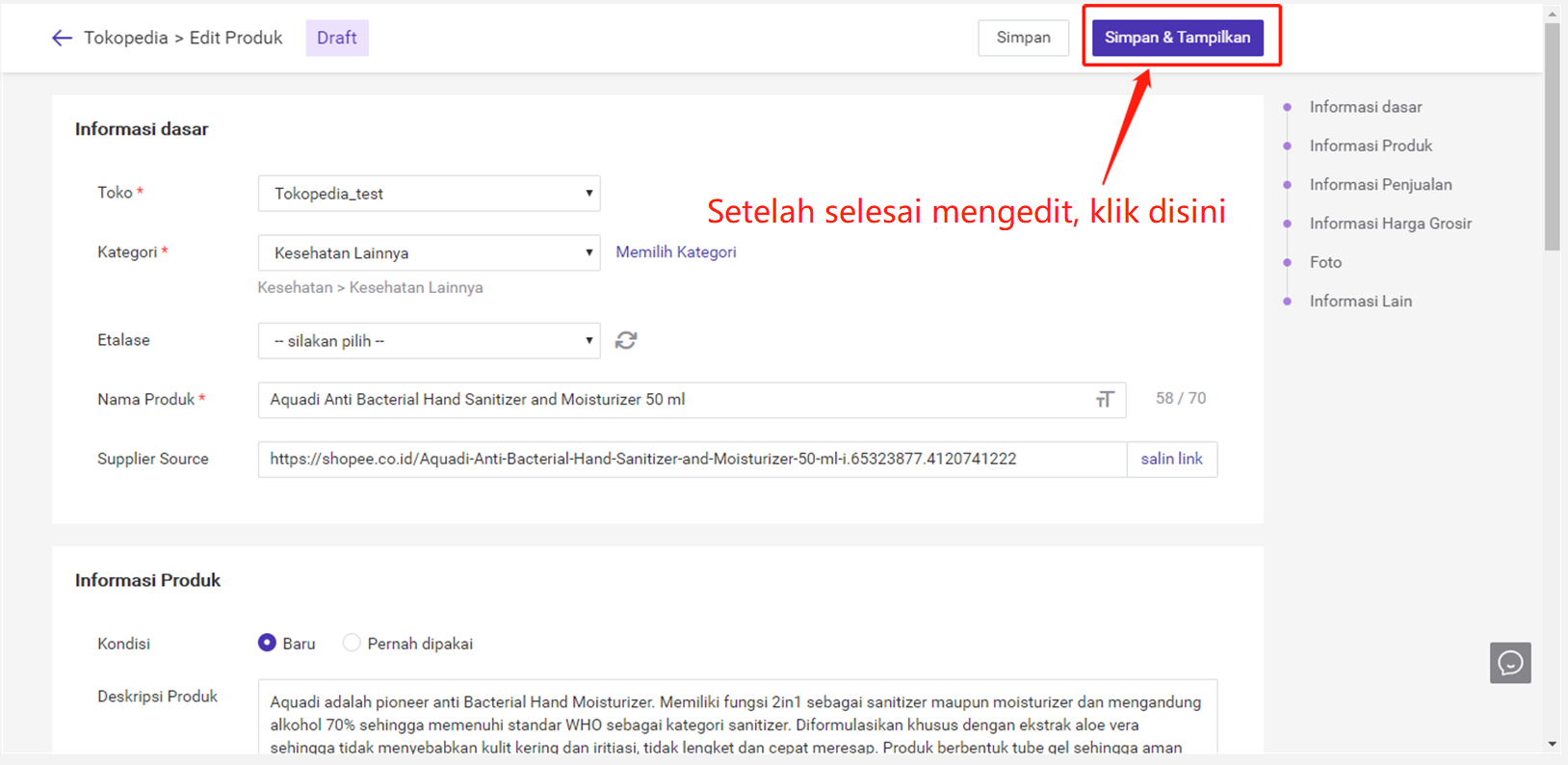Open the Memilih Kategori link
The image size is (1568, 765).
[676, 251]
